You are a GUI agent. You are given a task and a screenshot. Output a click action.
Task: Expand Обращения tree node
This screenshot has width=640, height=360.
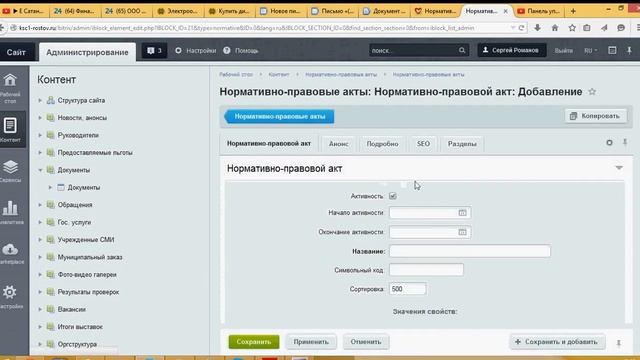coord(40,205)
